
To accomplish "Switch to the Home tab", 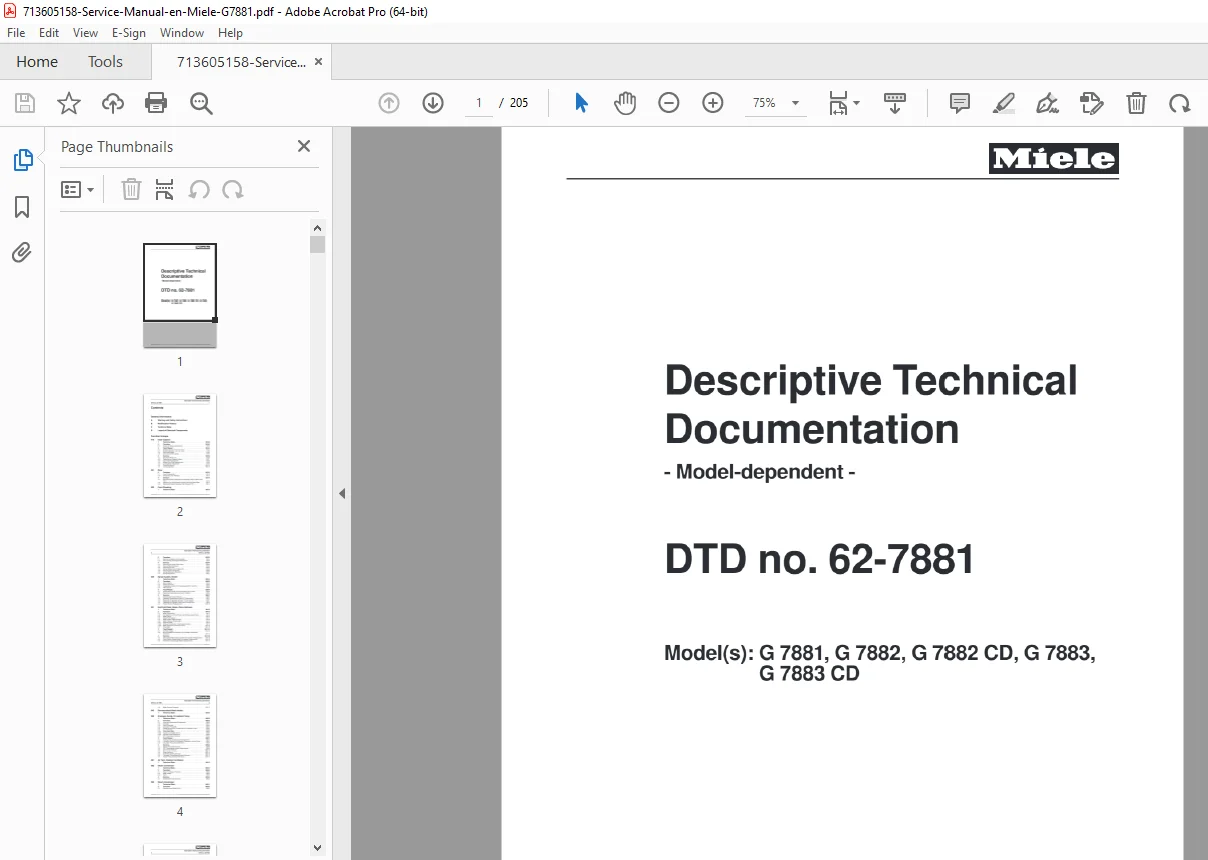I will point(37,61).
